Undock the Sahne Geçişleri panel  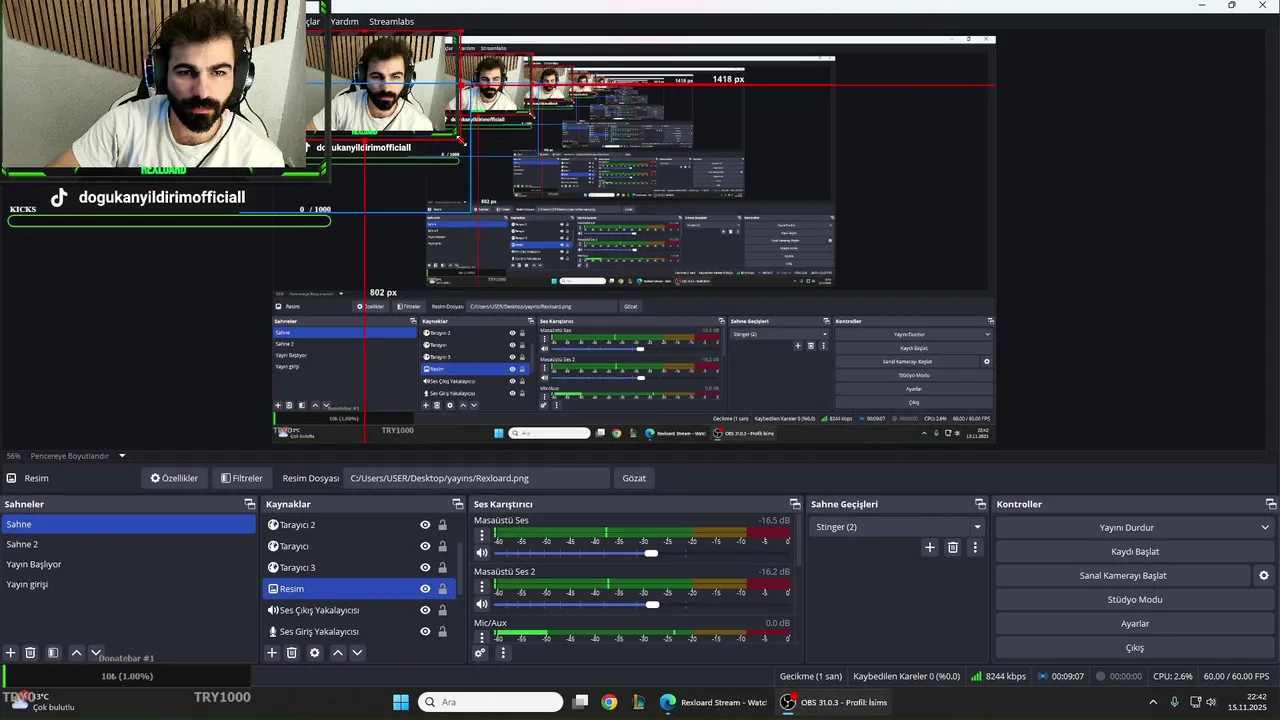point(981,504)
